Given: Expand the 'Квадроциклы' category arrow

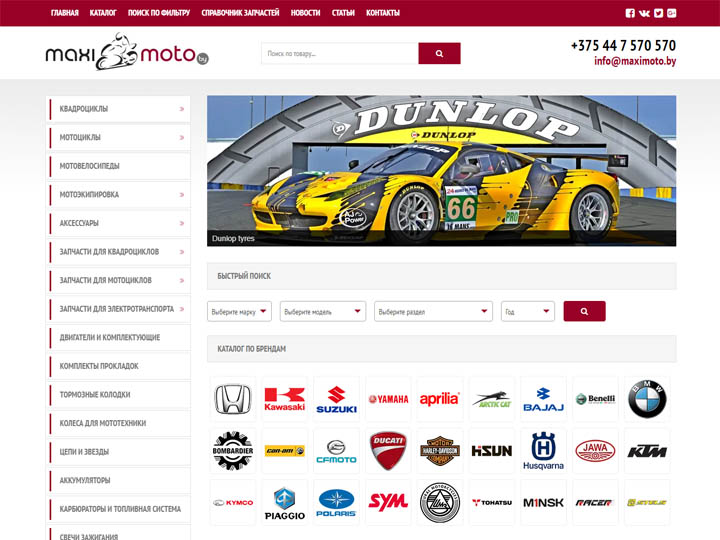Looking at the screenshot, I should 182,109.
